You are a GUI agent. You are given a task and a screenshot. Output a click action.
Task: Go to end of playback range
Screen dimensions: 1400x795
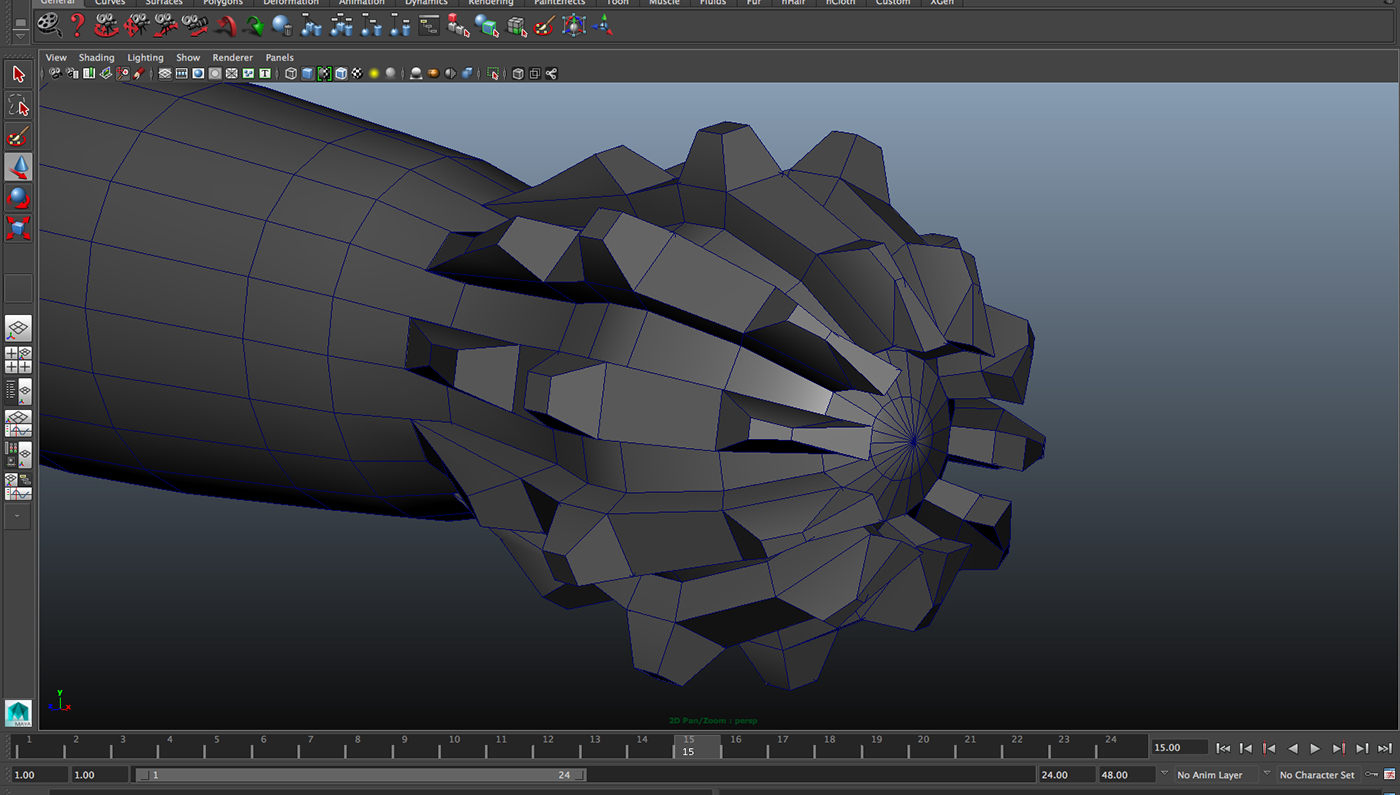(1385, 748)
